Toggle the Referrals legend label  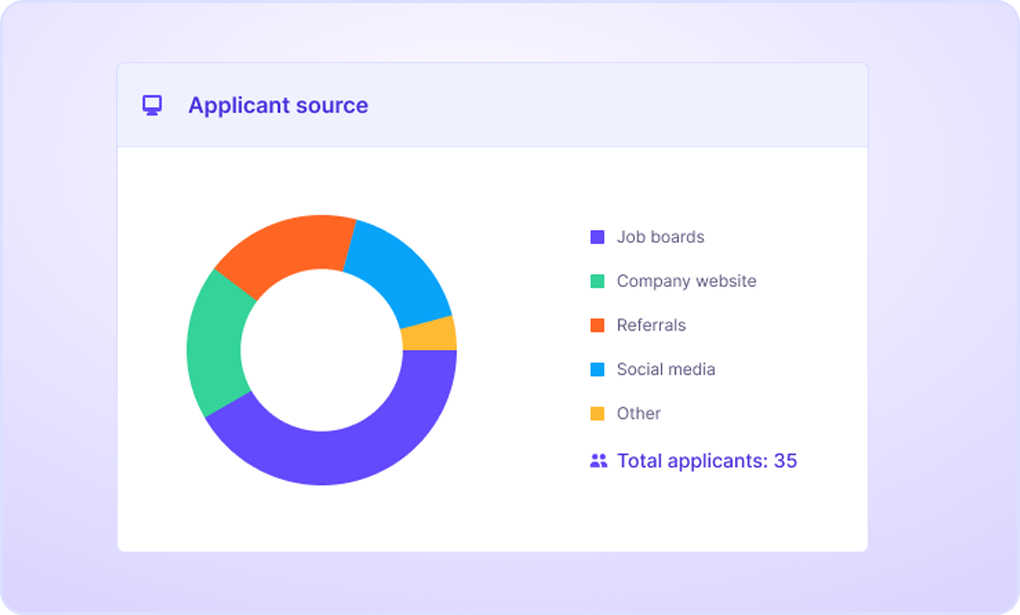(x=651, y=325)
